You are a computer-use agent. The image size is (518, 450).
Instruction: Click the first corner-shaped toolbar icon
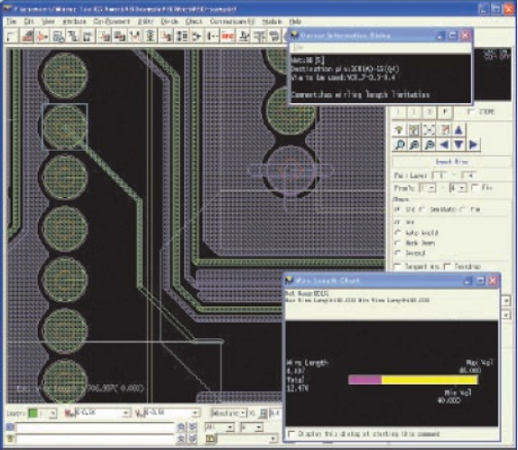point(12,36)
